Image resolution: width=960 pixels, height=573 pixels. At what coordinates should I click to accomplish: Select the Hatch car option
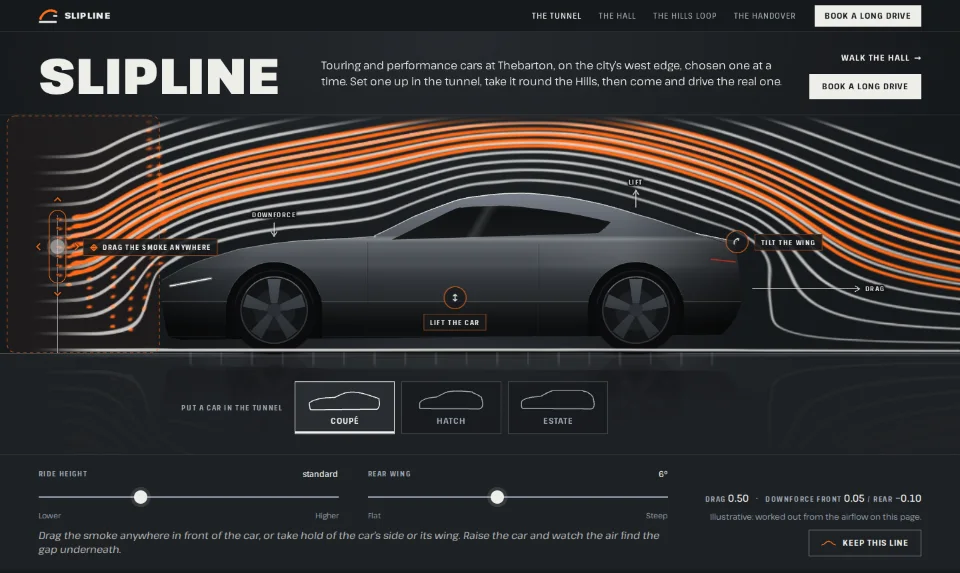(x=451, y=407)
